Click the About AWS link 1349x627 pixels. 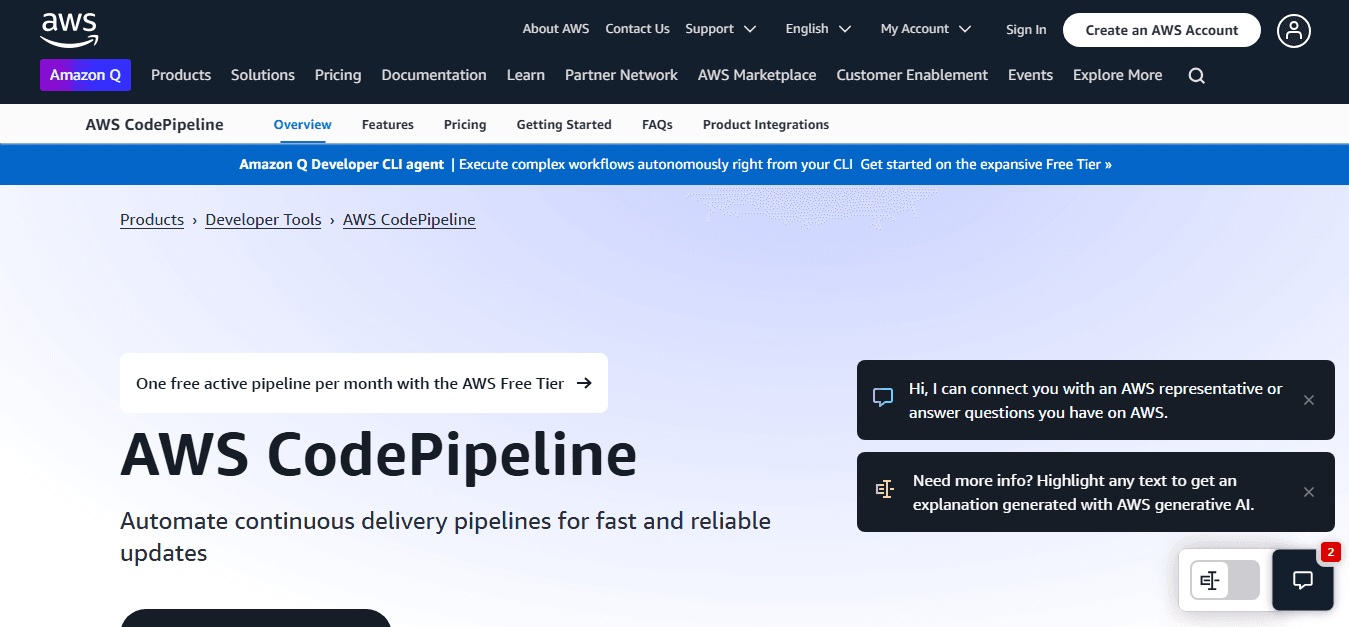click(556, 29)
